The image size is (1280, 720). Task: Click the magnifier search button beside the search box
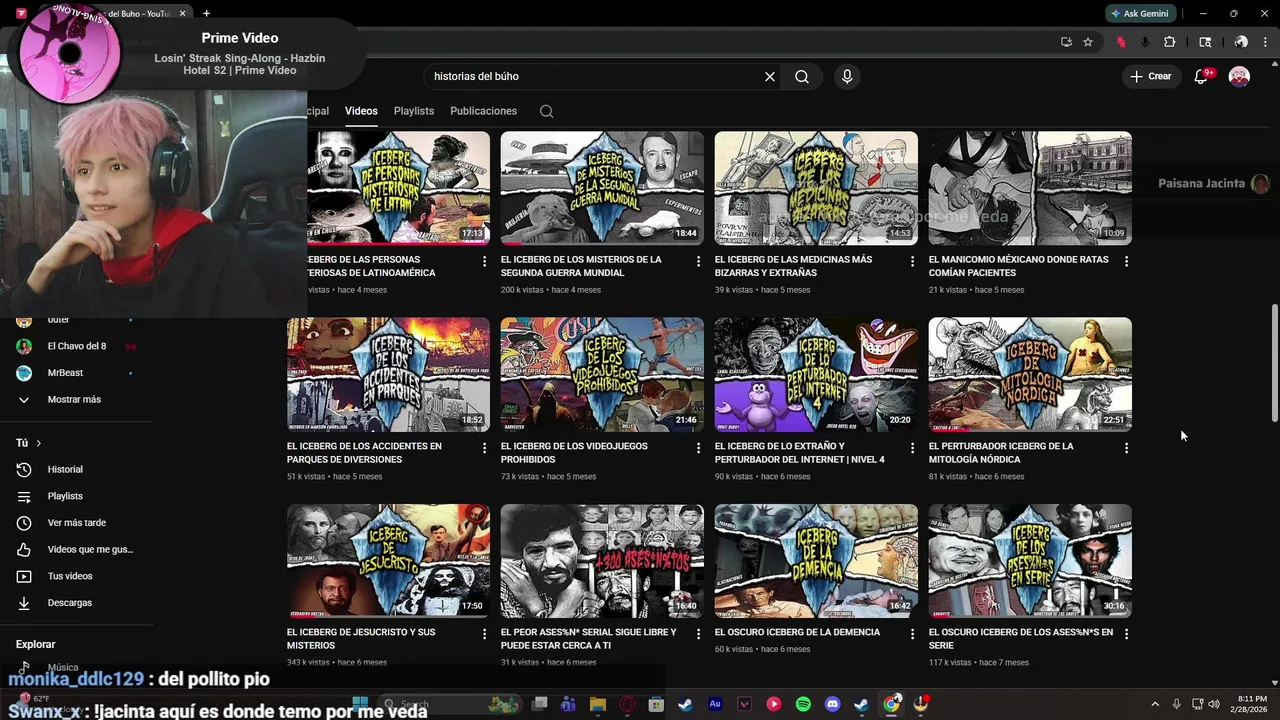[802, 76]
